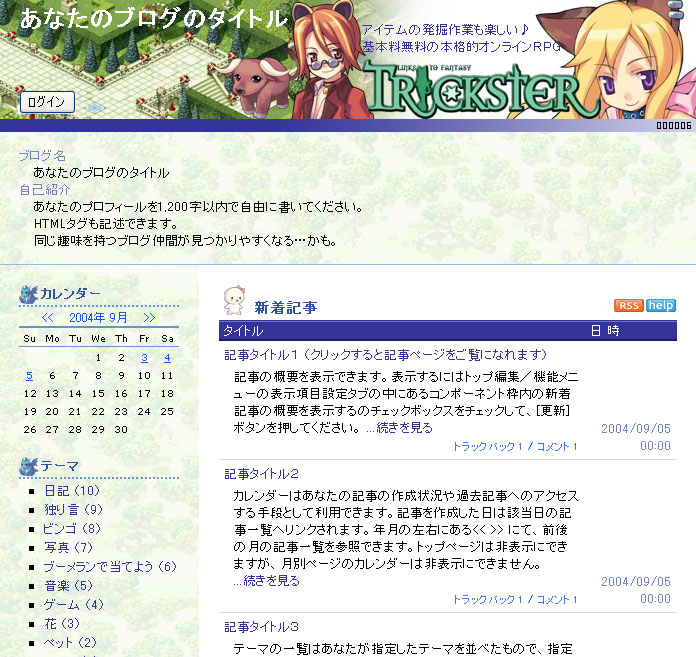The image size is (696, 657).
Task: Click calendar date 15
Action: point(98,394)
